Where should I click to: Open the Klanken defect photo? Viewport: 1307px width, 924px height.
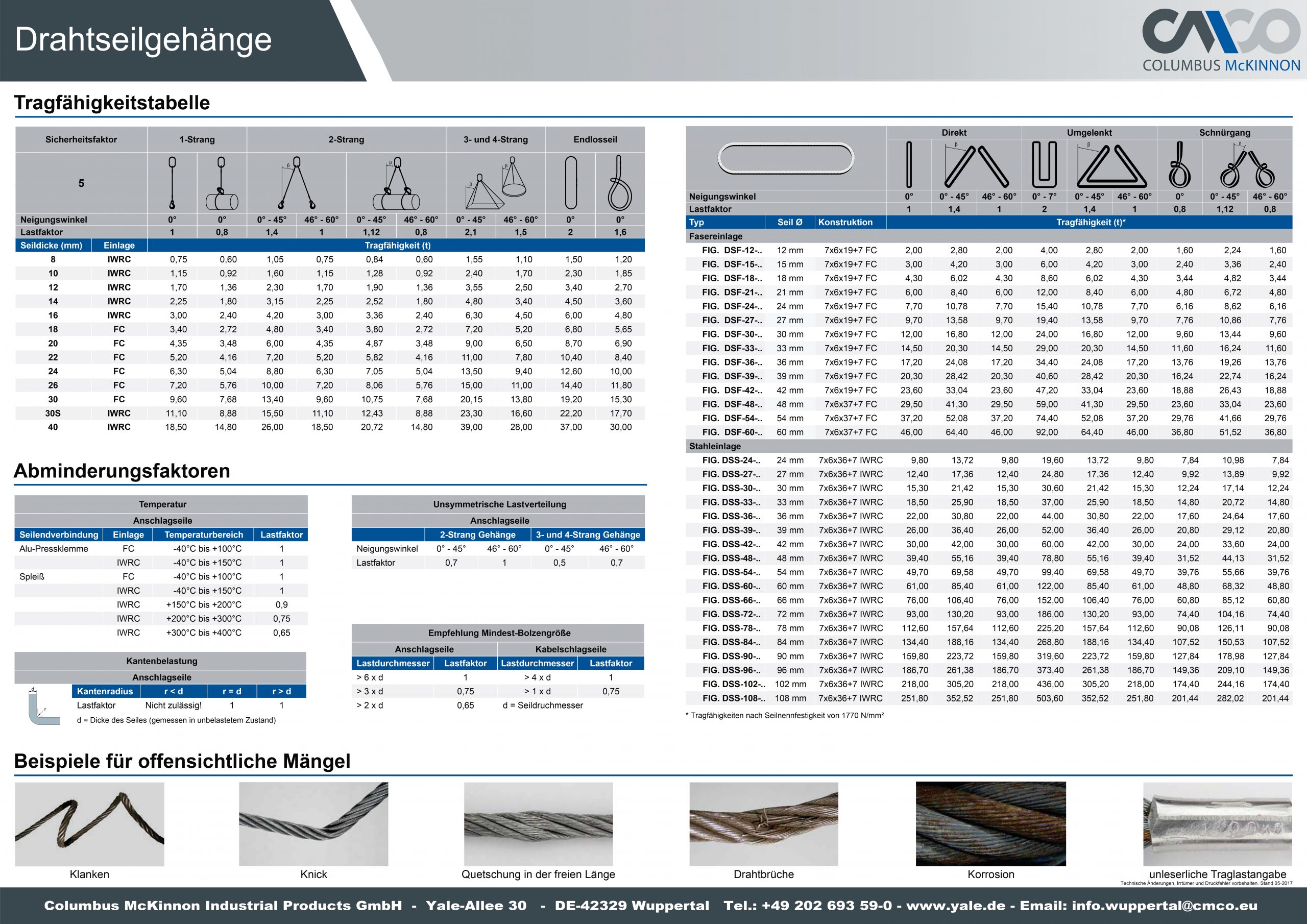tap(89, 824)
